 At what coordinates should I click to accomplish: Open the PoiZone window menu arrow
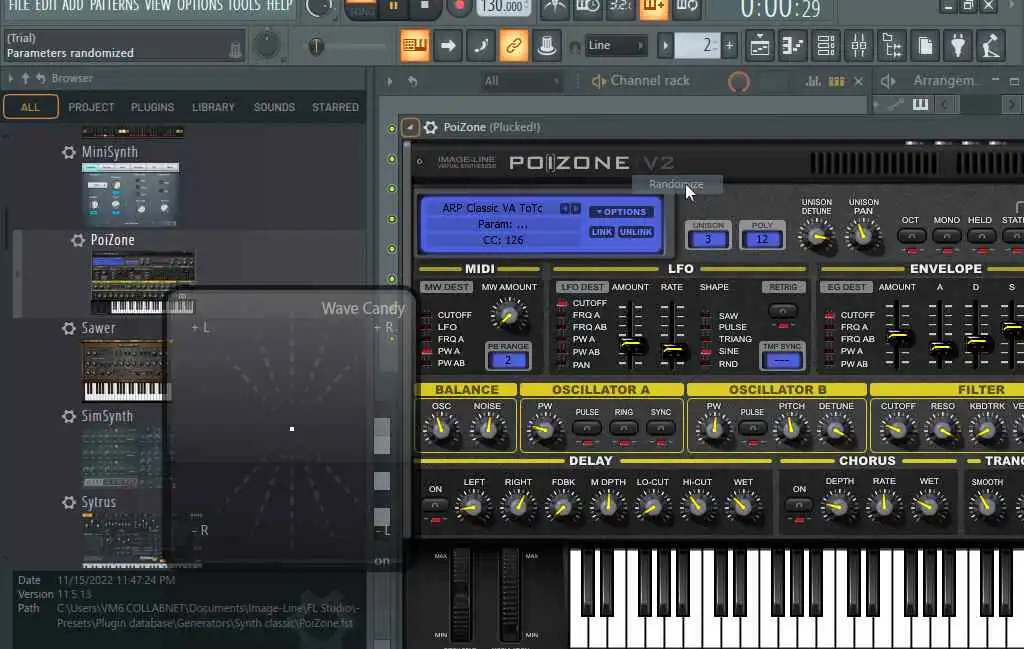coord(410,127)
